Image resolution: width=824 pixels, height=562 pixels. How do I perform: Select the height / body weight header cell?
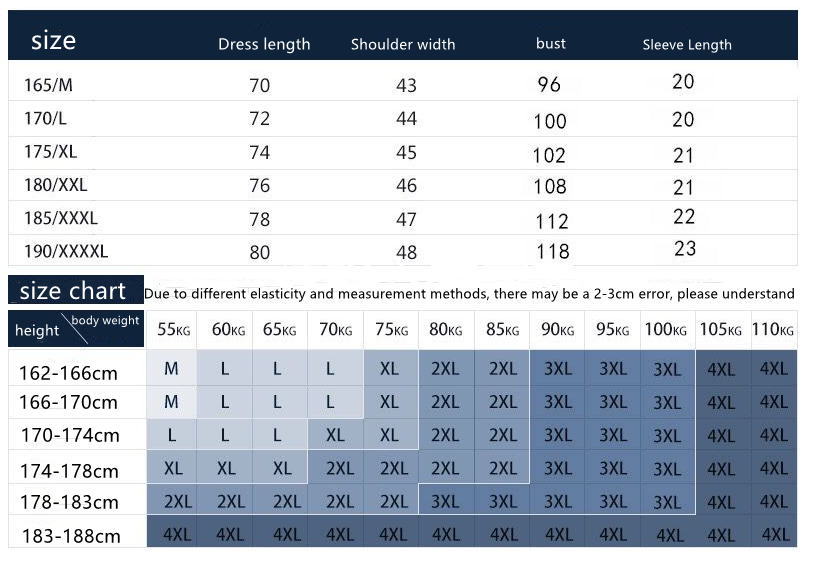[x=77, y=328]
